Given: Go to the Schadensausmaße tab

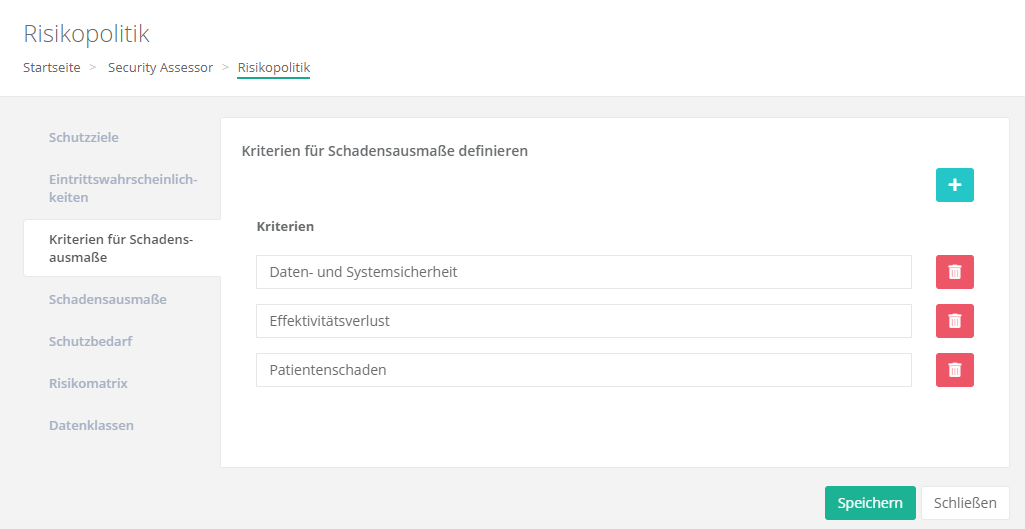Looking at the screenshot, I should pyautogui.click(x=107, y=299).
